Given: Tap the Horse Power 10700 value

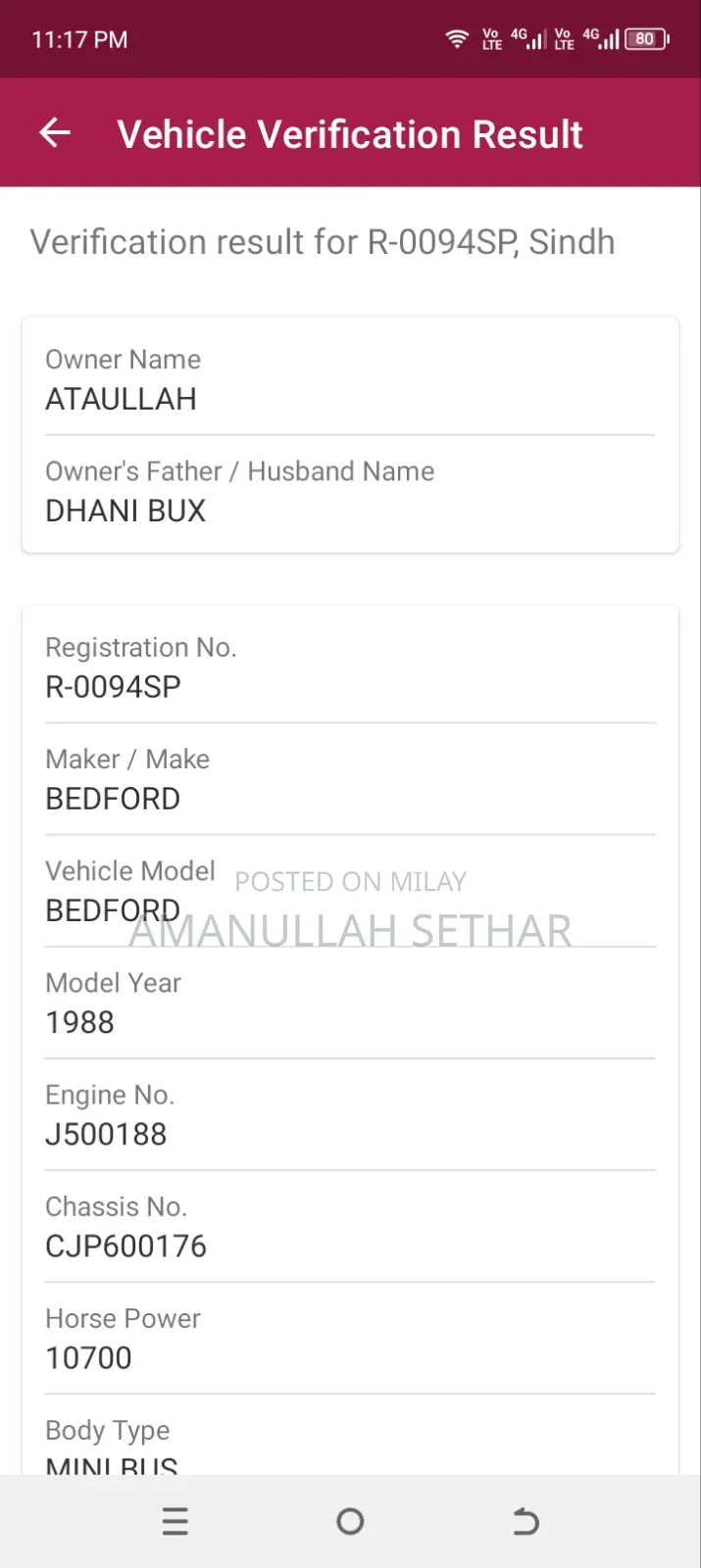Looking at the screenshot, I should click(88, 1357).
